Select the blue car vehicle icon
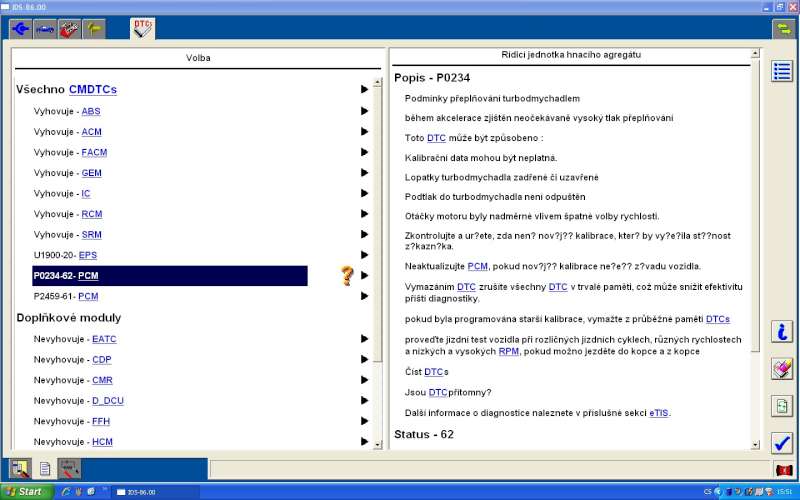 point(45,28)
